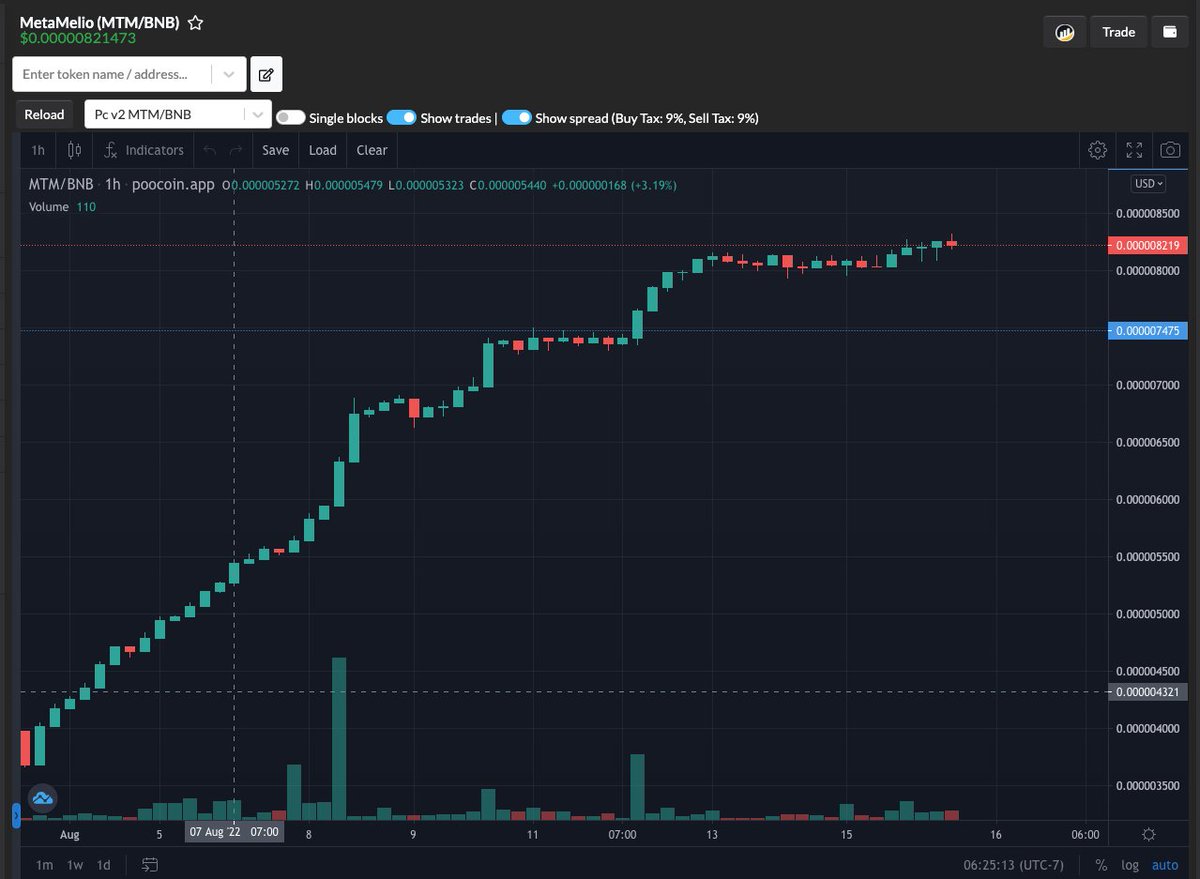This screenshot has width=1200, height=879.
Task: Toggle the Show spread switch
Action: tap(516, 118)
